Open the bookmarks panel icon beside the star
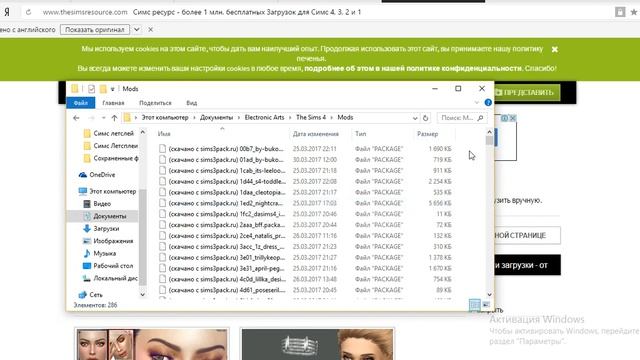Image resolution: width=640 pixels, height=360 pixels. point(620,12)
